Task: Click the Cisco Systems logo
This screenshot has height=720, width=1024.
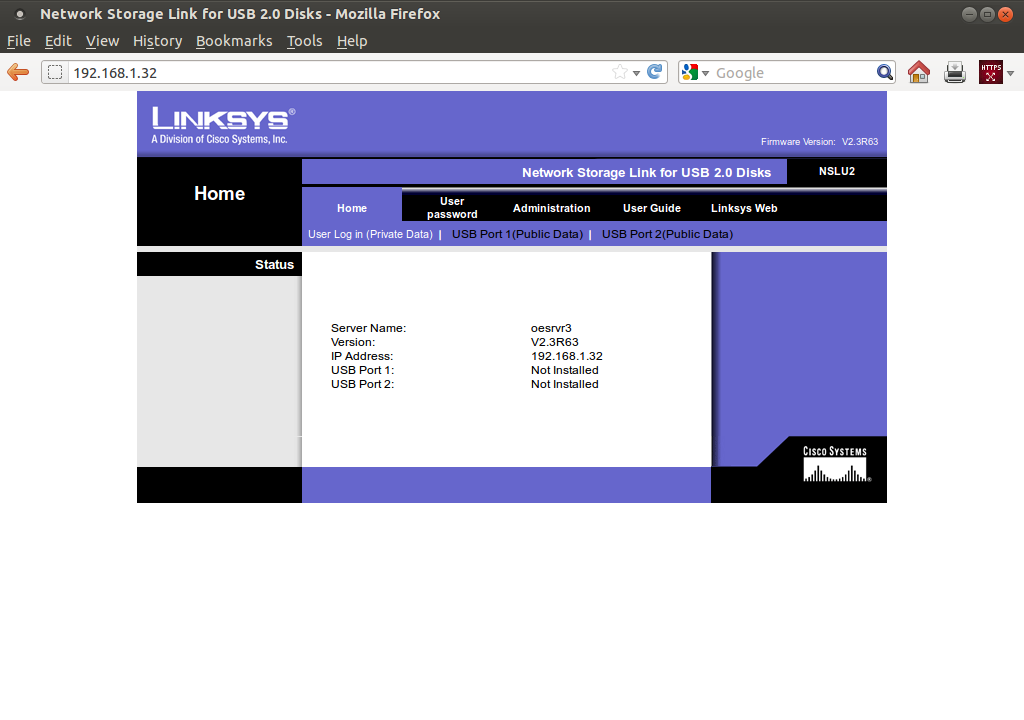Action: pos(836,462)
